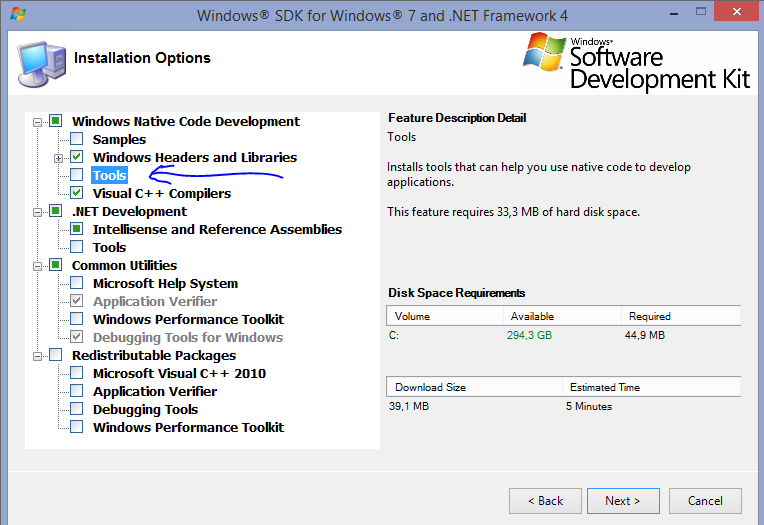
Task: Select Intellisense and Reference Assemblies item
Action: [x=217, y=230]
